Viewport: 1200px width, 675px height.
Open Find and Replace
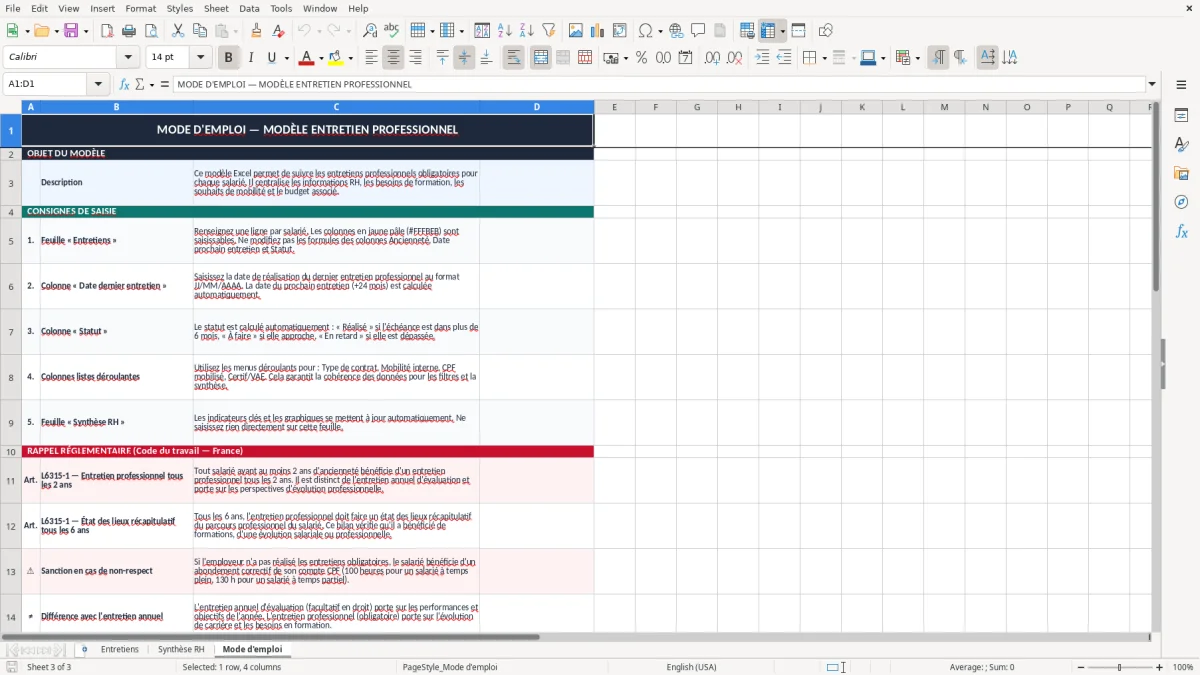370,31
